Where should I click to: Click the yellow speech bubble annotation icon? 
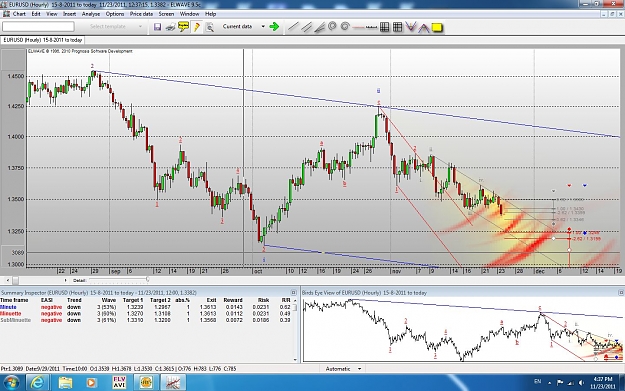pyautogui.click(x=183, y=27)
